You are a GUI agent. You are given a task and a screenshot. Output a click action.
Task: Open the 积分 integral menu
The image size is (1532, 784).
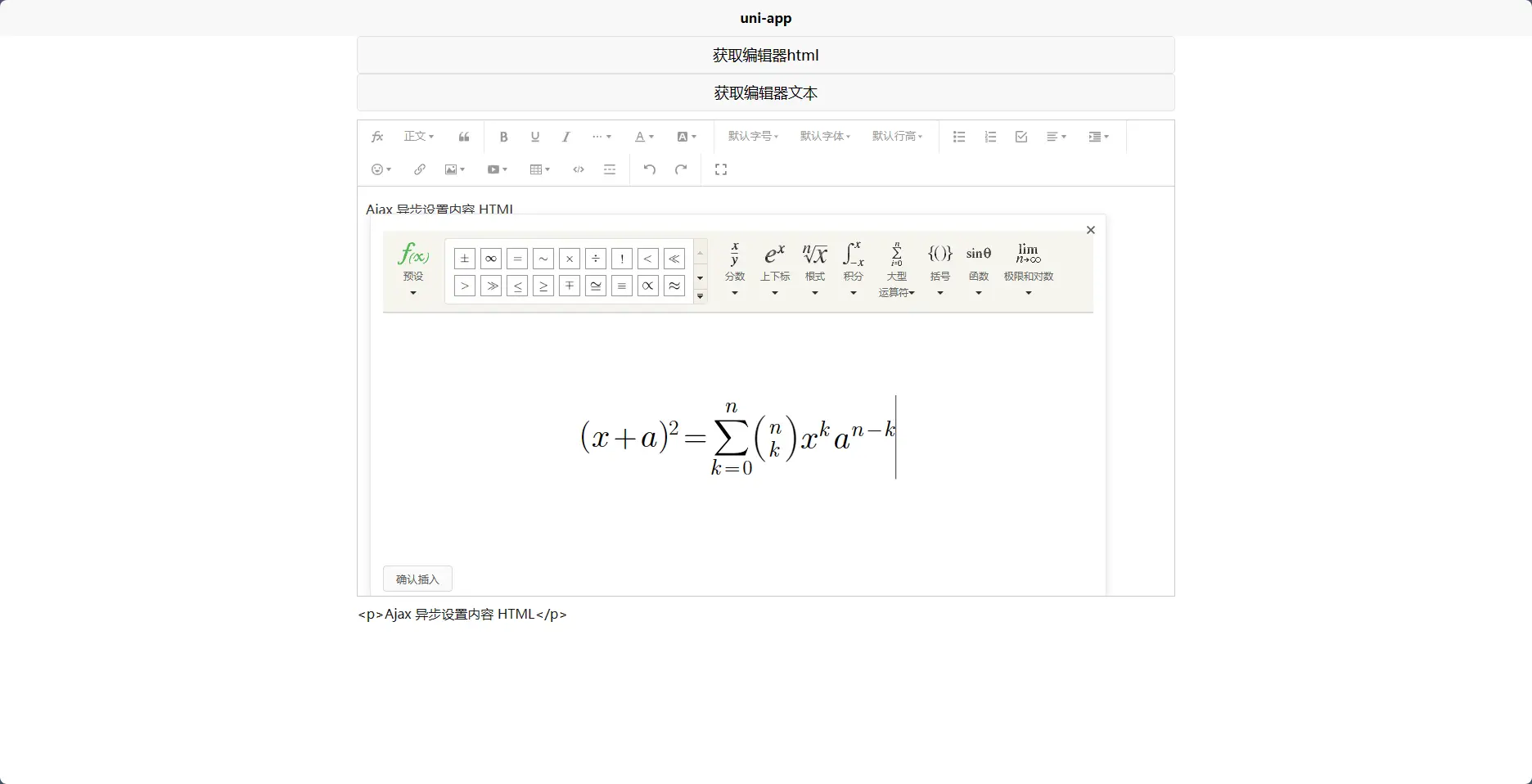pyautogui.click(x=854, y=268)
